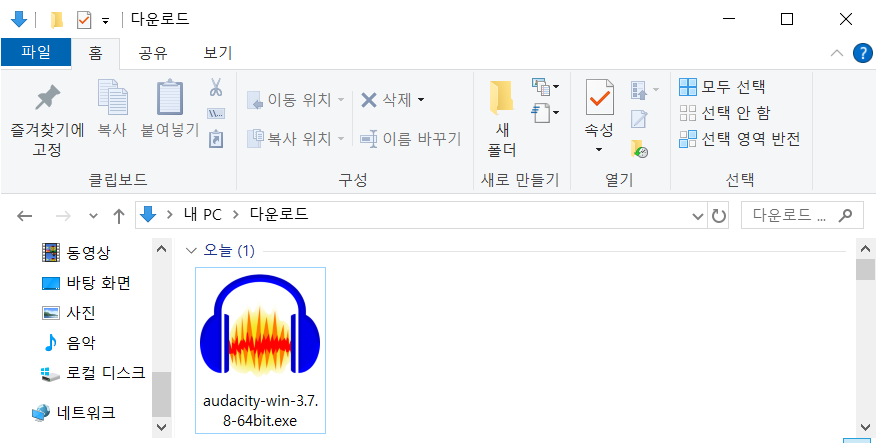Click the blue download arrow in address bar

pos(148,215)
